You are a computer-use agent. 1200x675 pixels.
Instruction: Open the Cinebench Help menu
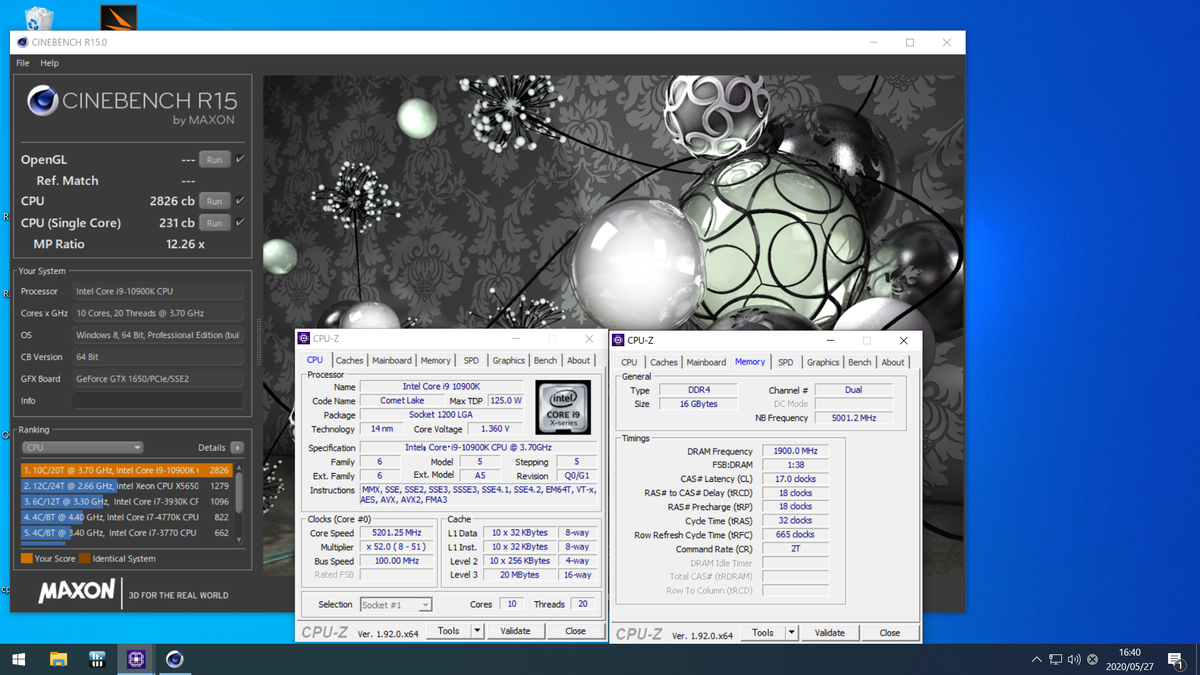(49, 63)
